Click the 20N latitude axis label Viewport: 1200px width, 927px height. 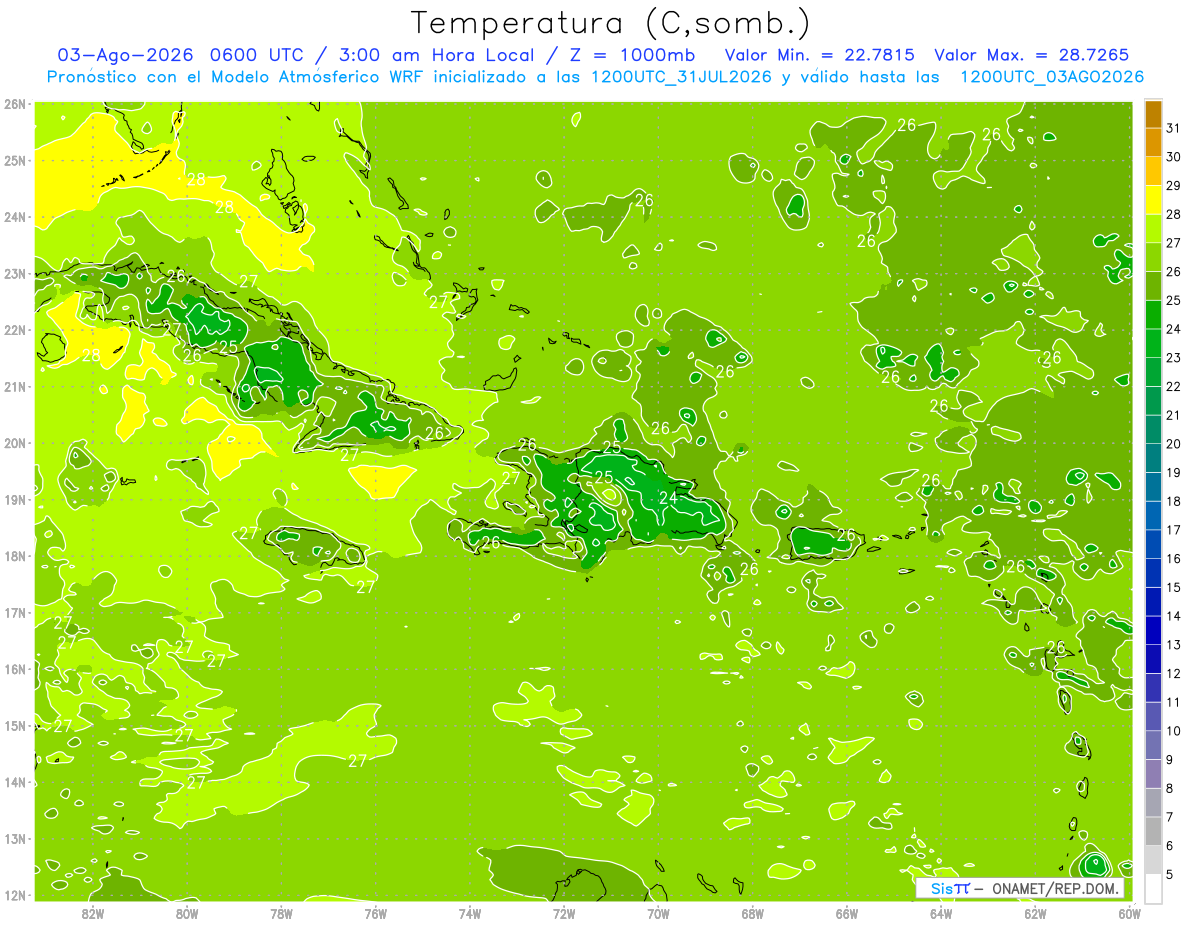point(15,443)
